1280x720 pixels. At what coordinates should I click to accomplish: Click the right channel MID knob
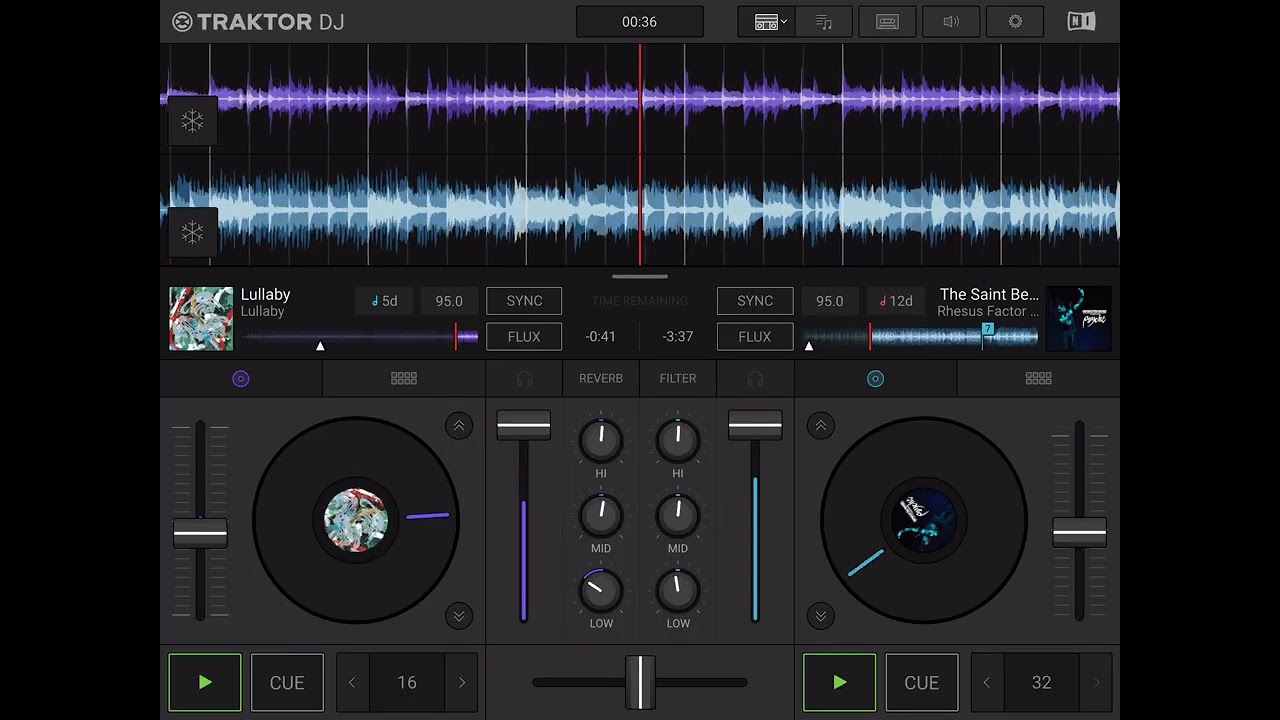point(678,515)
